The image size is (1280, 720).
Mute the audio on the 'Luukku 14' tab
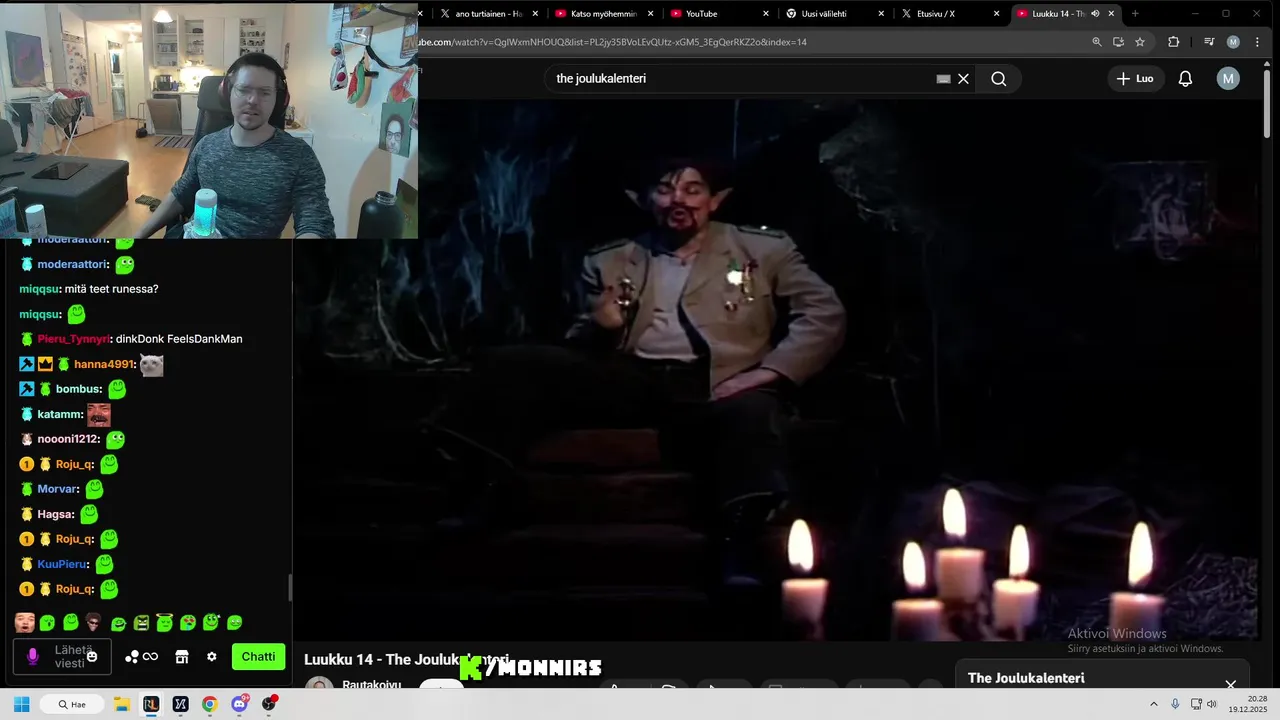(1095, 14)
